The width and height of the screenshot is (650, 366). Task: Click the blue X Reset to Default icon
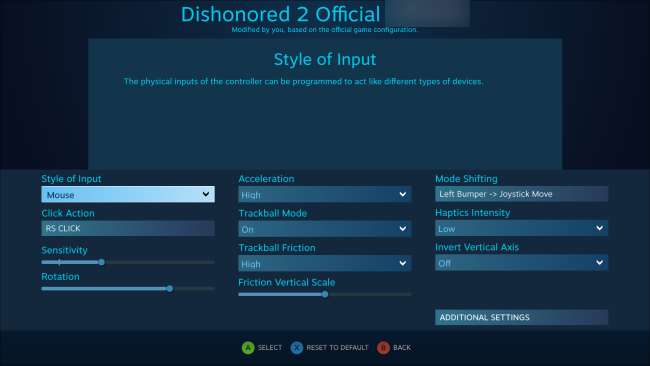tap(296, 347)
